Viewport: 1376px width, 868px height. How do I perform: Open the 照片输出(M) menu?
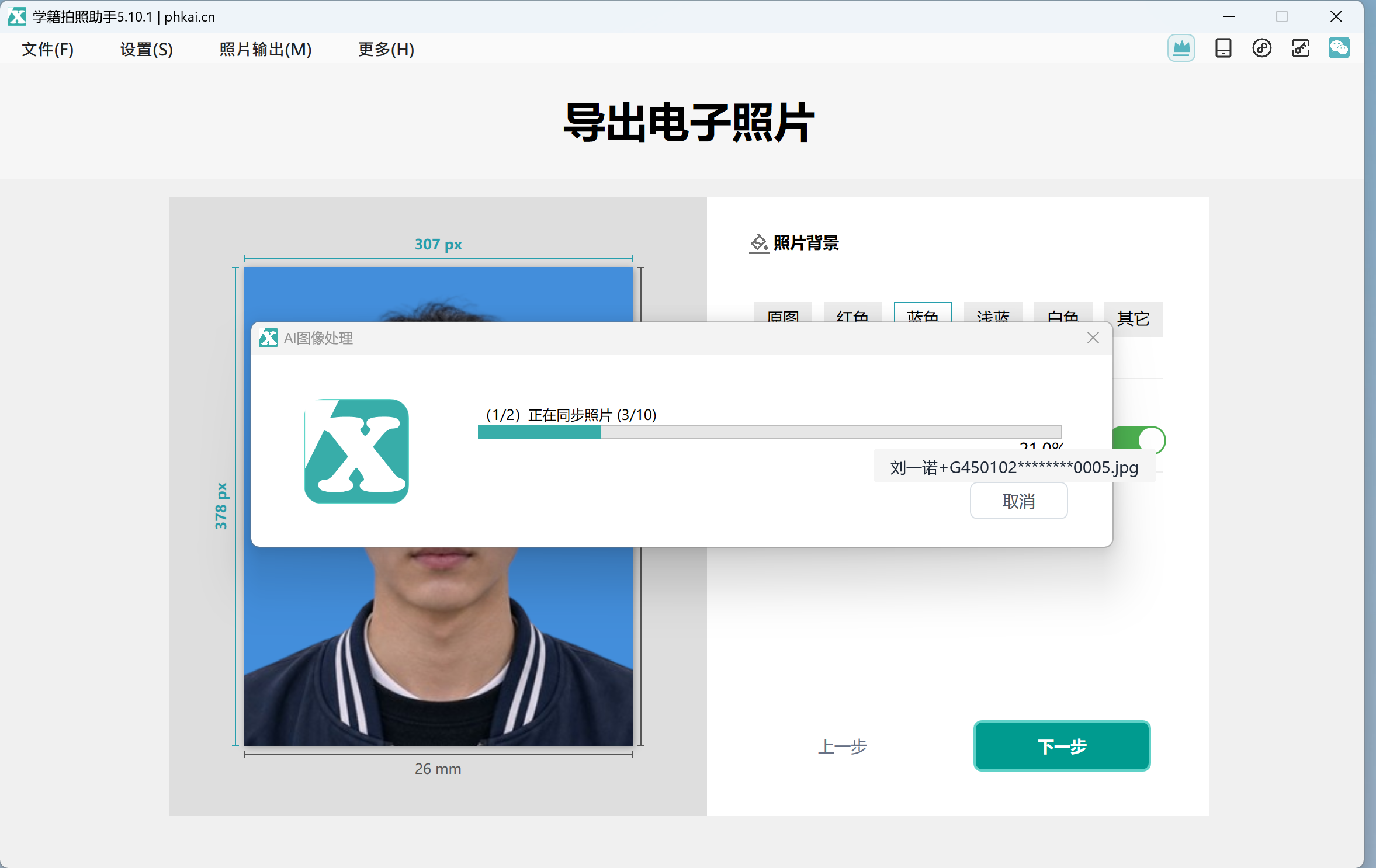pos(265,49)
